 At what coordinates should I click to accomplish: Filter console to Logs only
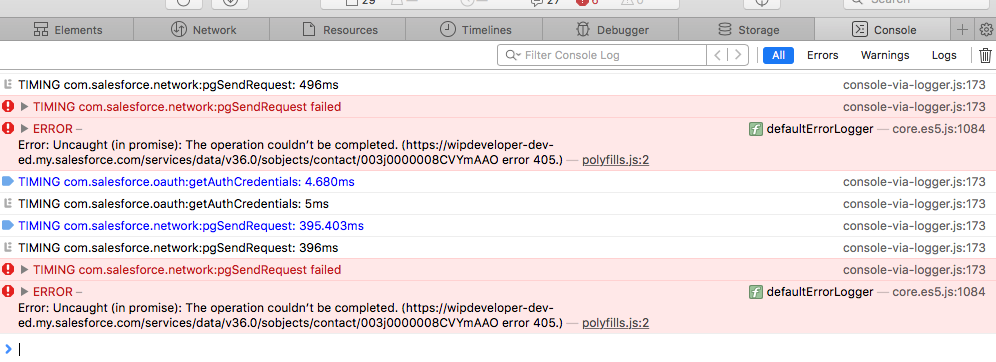[944, 55]
